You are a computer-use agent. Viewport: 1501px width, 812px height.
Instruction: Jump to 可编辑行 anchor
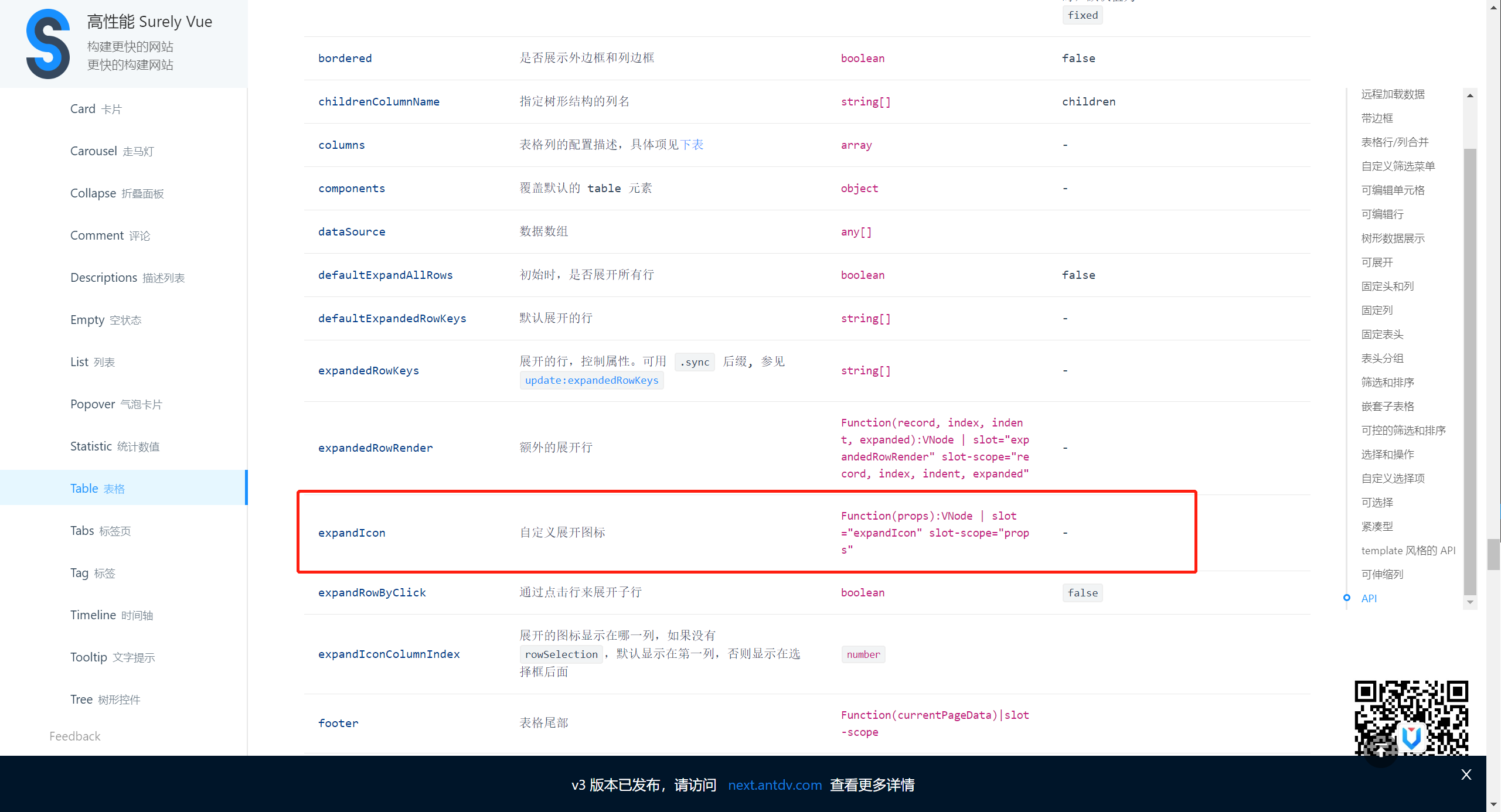coord(1382,214)
